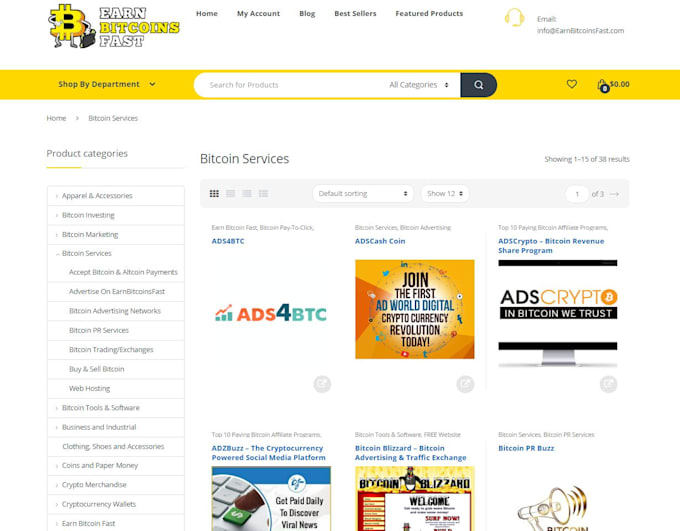
Task: Expand Apparel & Accessories category
Action: [57, 196]
